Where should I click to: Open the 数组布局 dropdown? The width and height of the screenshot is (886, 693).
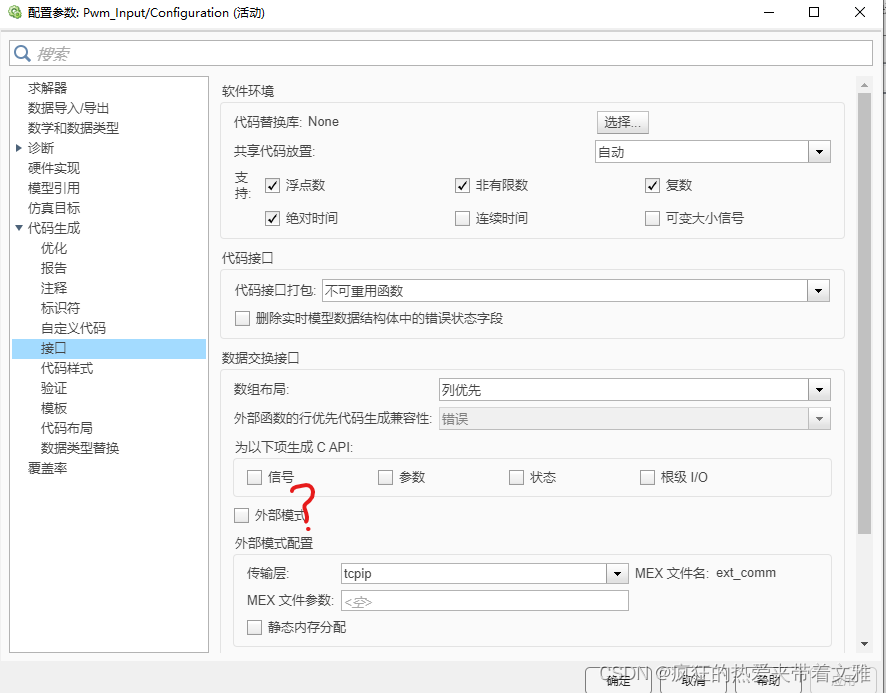point(819,389)
